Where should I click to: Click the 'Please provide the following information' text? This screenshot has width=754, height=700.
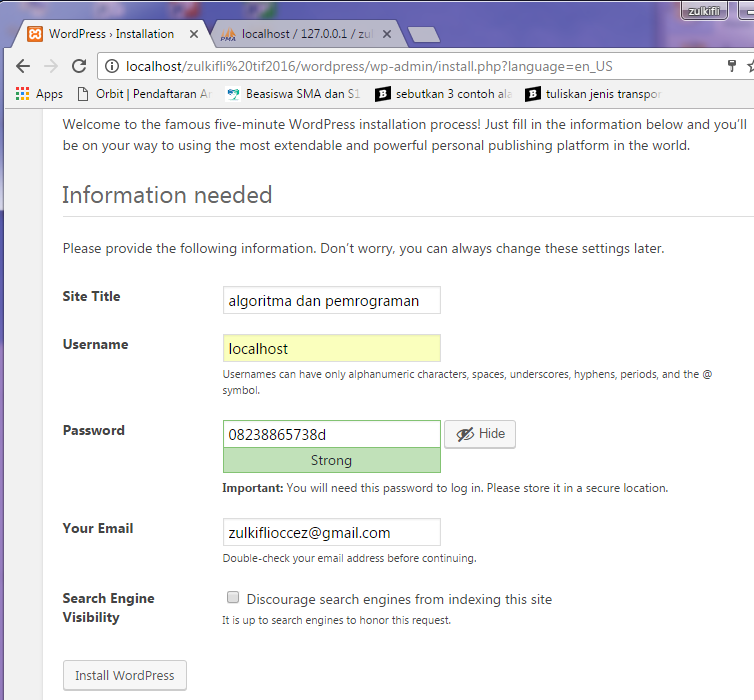[x=364, y=249]
